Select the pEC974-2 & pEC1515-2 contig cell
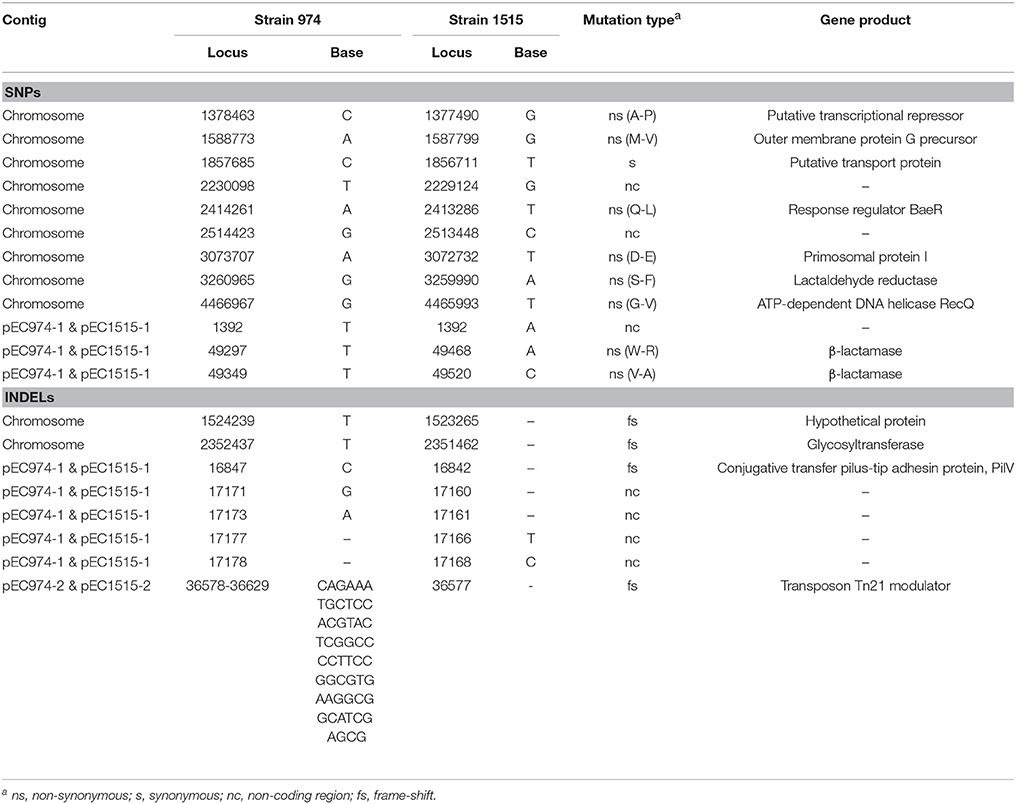Image resolution: width=1016 pixels, height=804 pixels. [x=76, y=586]
